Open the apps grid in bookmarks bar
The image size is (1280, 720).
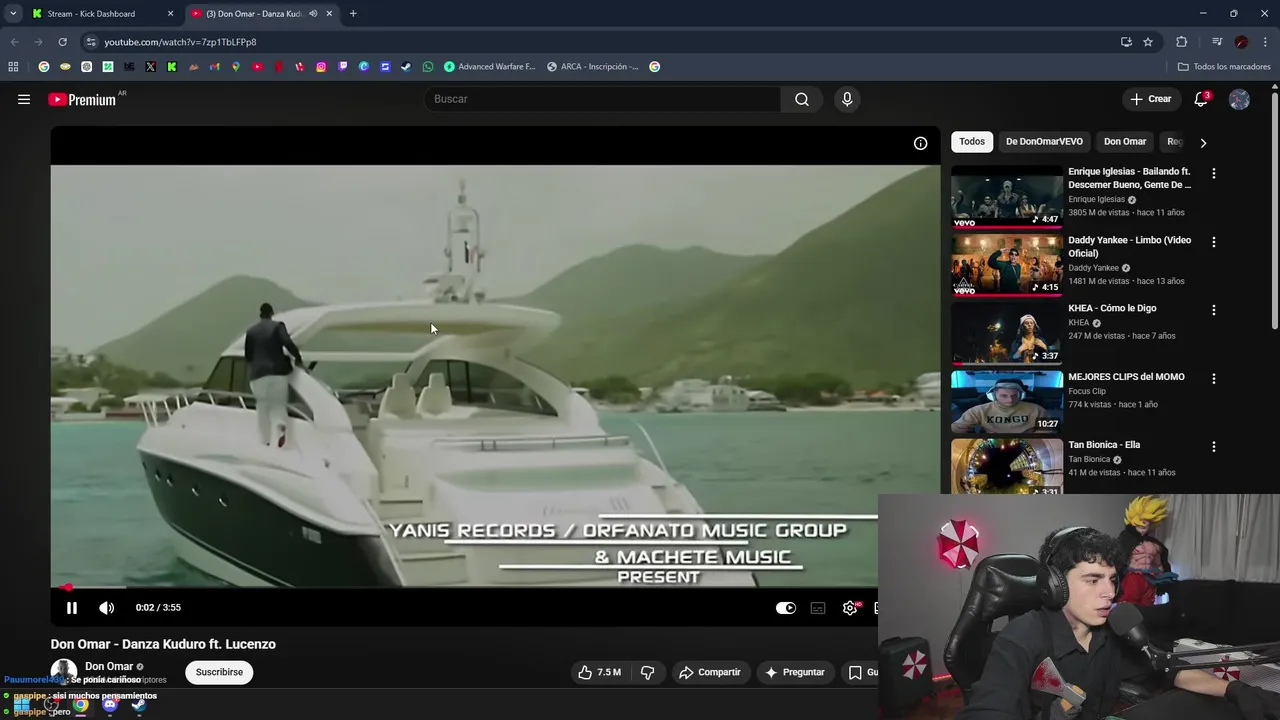click(13, 67)
